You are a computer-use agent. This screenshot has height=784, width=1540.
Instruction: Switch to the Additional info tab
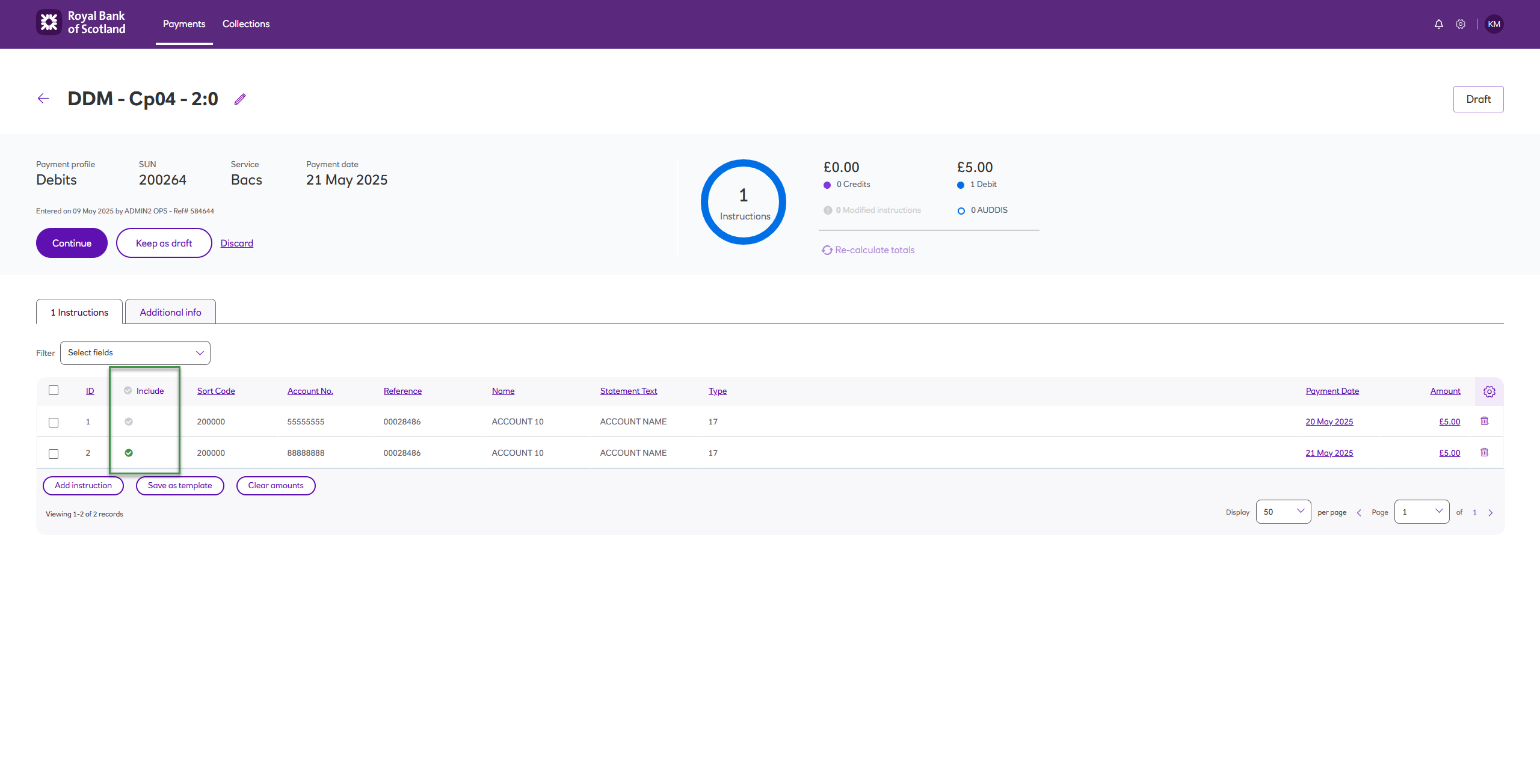(x=170, y=312)
